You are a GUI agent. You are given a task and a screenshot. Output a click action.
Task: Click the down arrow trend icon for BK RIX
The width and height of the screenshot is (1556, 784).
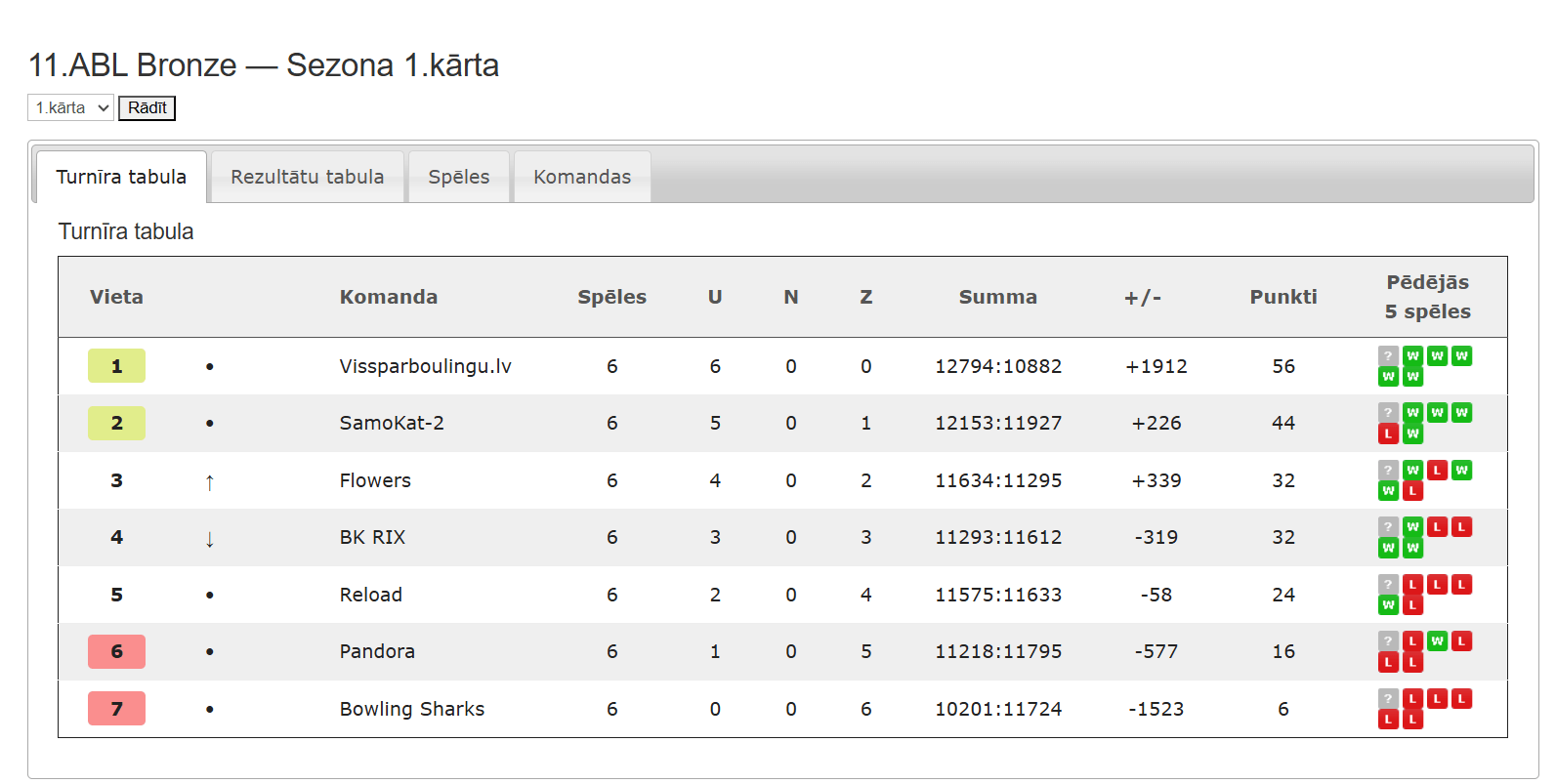[x=209, y=538]
